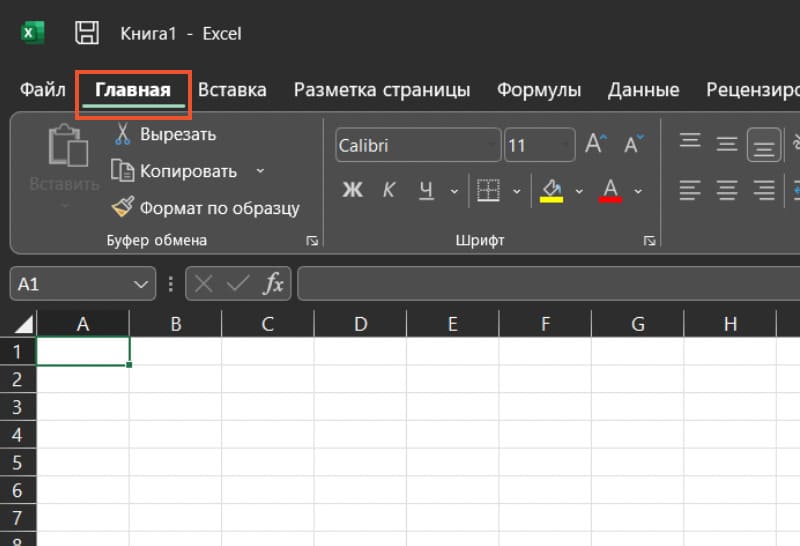Toggle bold formatting (Ж)
The width and height of the screenshot is (800, 546).
[x=352, y=190]
